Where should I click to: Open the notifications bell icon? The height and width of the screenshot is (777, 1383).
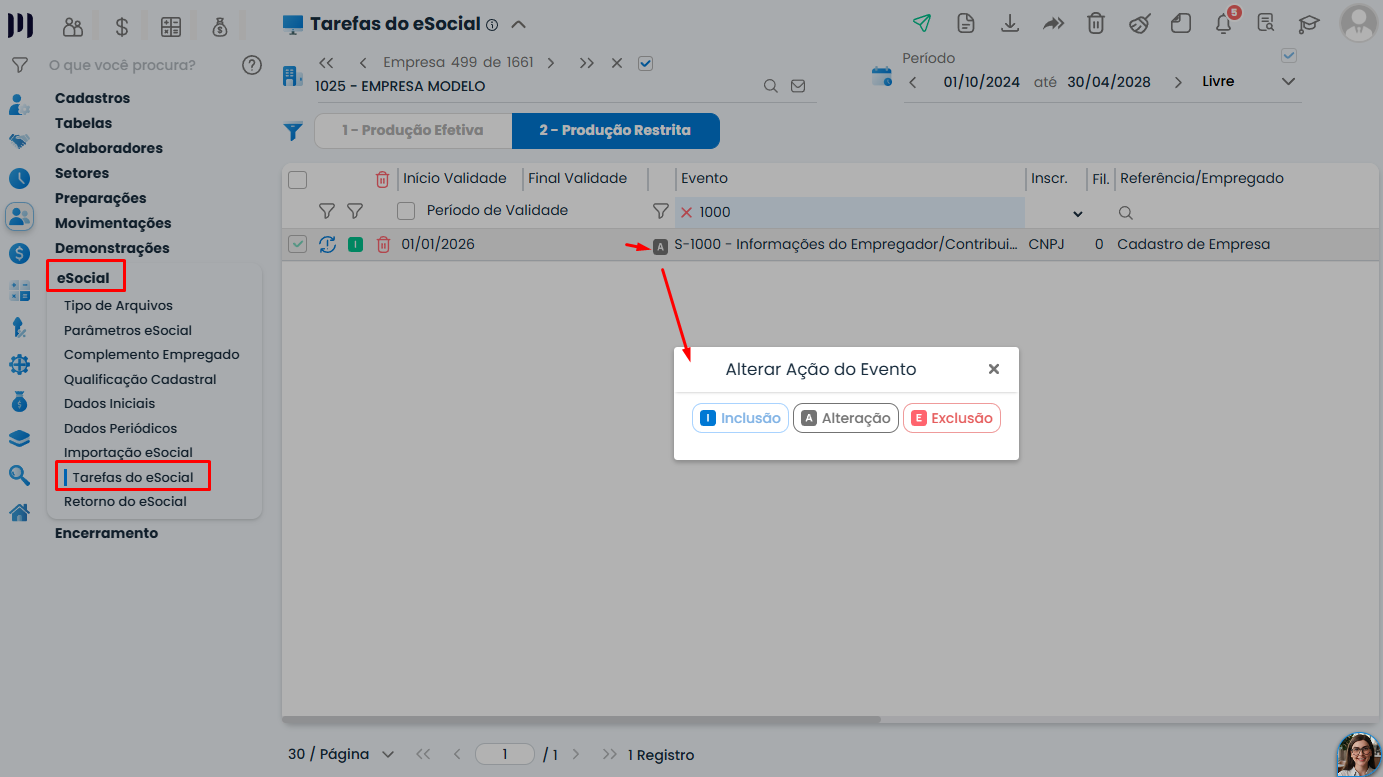coord(1224,24)
